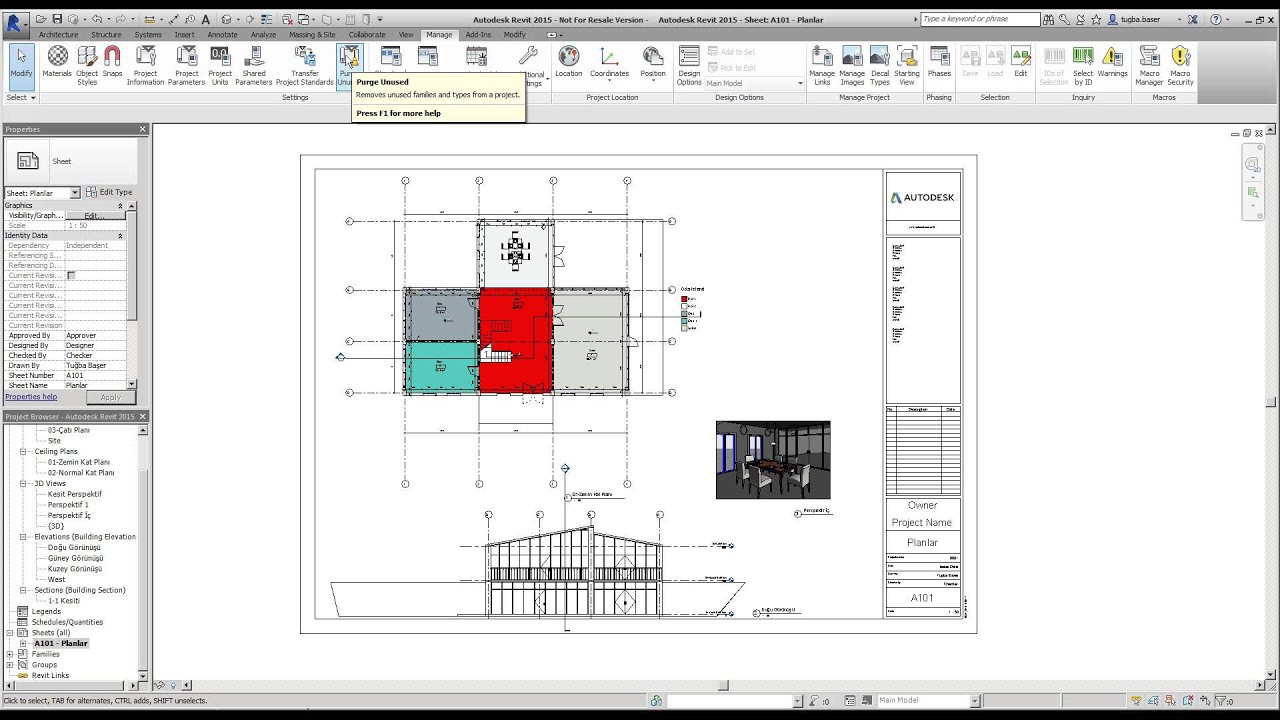The height and width of the screenshot is (720, 1280).
Task: Open Macro Security settings
Action: tap(1181, 65)
